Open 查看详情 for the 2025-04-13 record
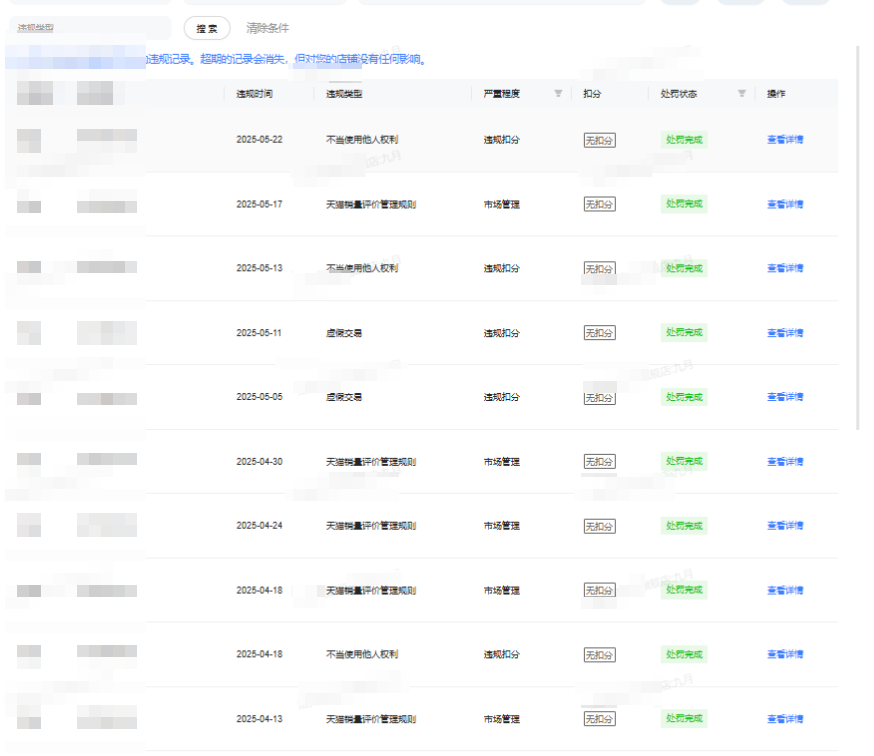Screen dimensions: 874x756 tap(785, 719)
